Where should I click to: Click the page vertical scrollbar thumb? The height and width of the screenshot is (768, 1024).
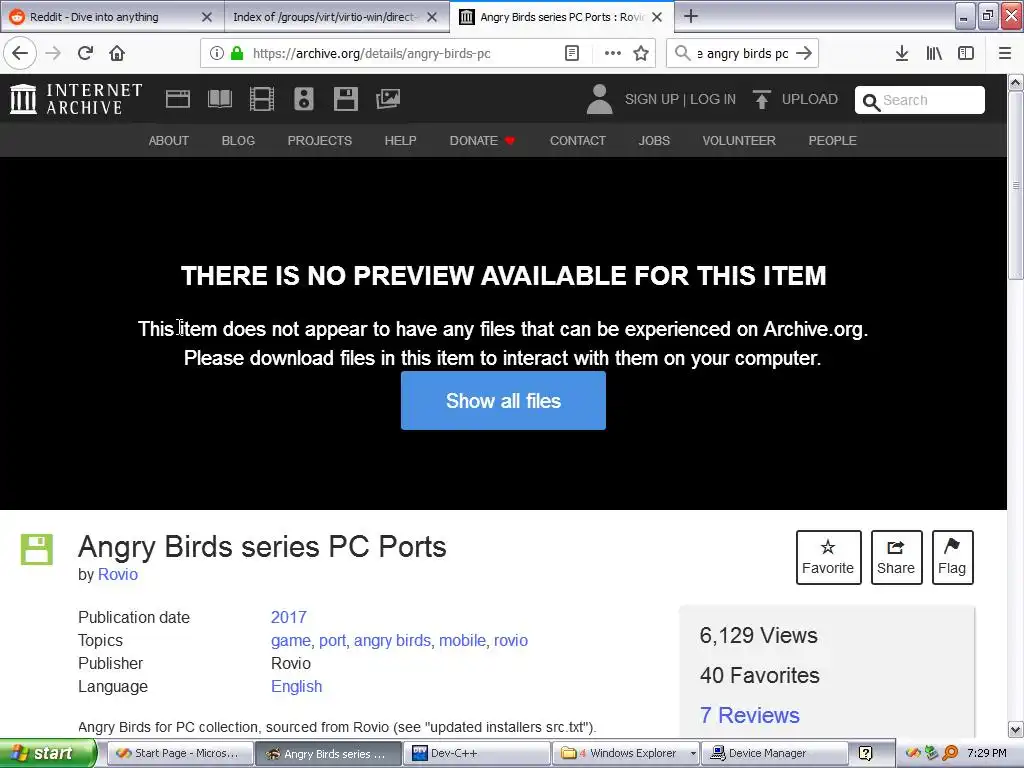coord(1016,186)
